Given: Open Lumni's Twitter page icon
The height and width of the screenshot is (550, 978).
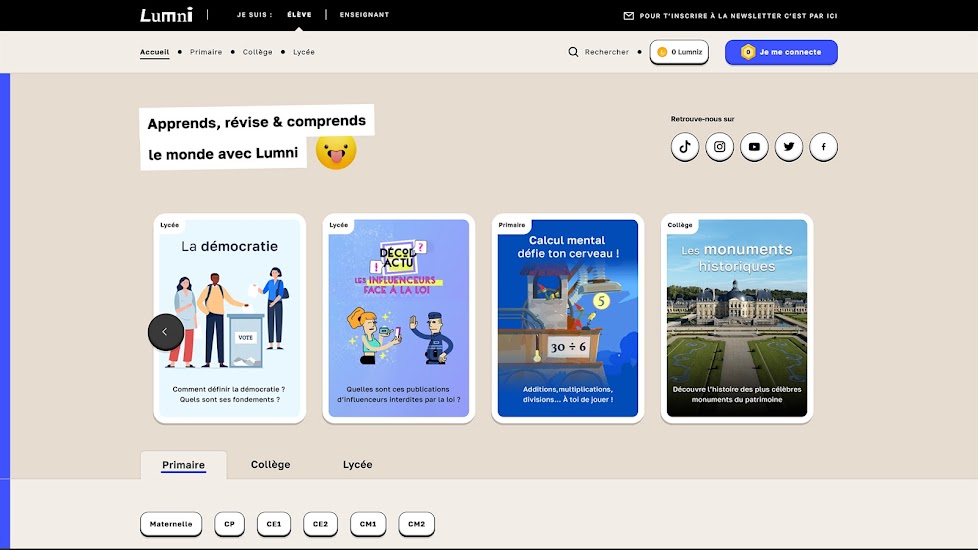Looking at the screenshot, I should point(789,147).
